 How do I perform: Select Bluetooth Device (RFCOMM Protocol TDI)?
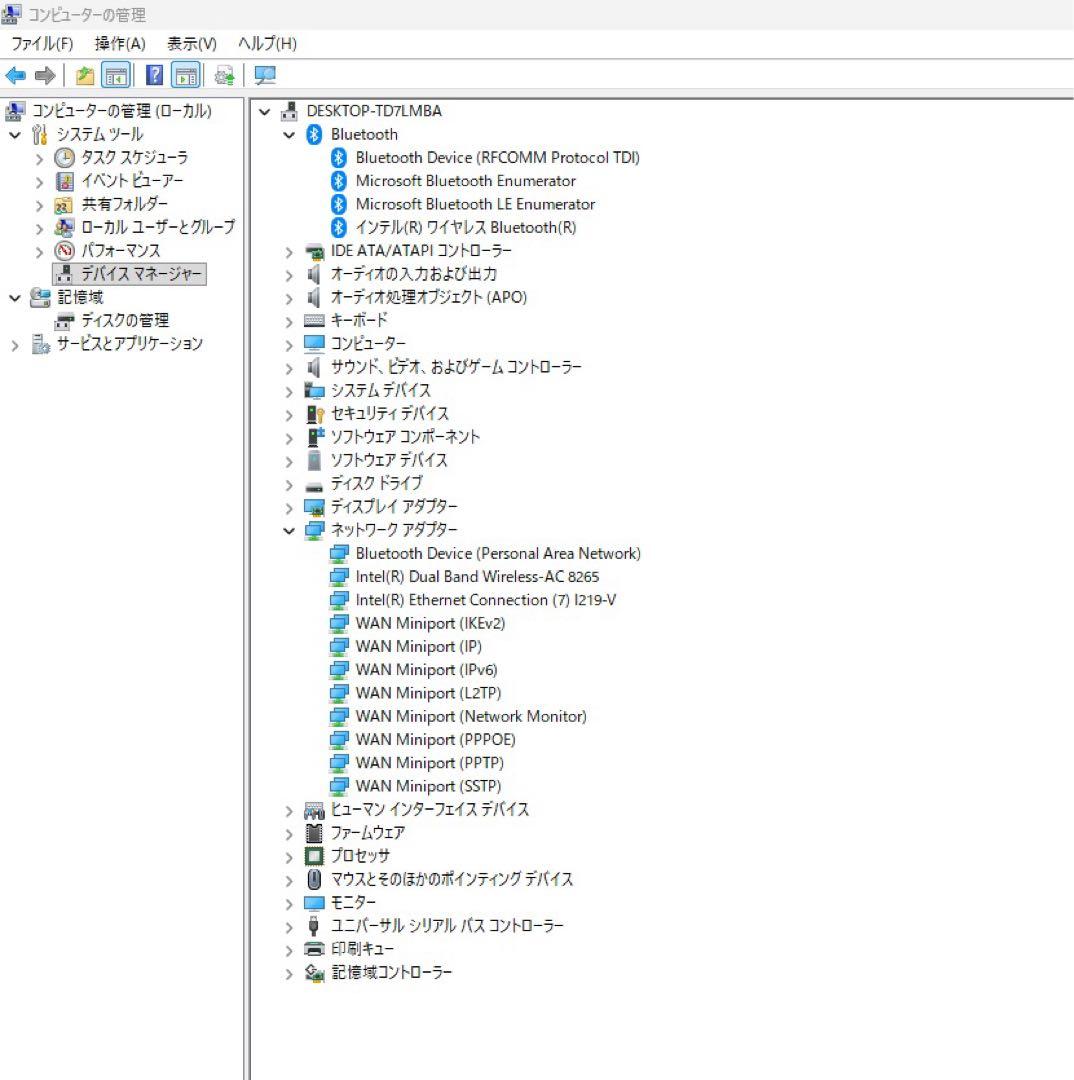coord(497,158)
